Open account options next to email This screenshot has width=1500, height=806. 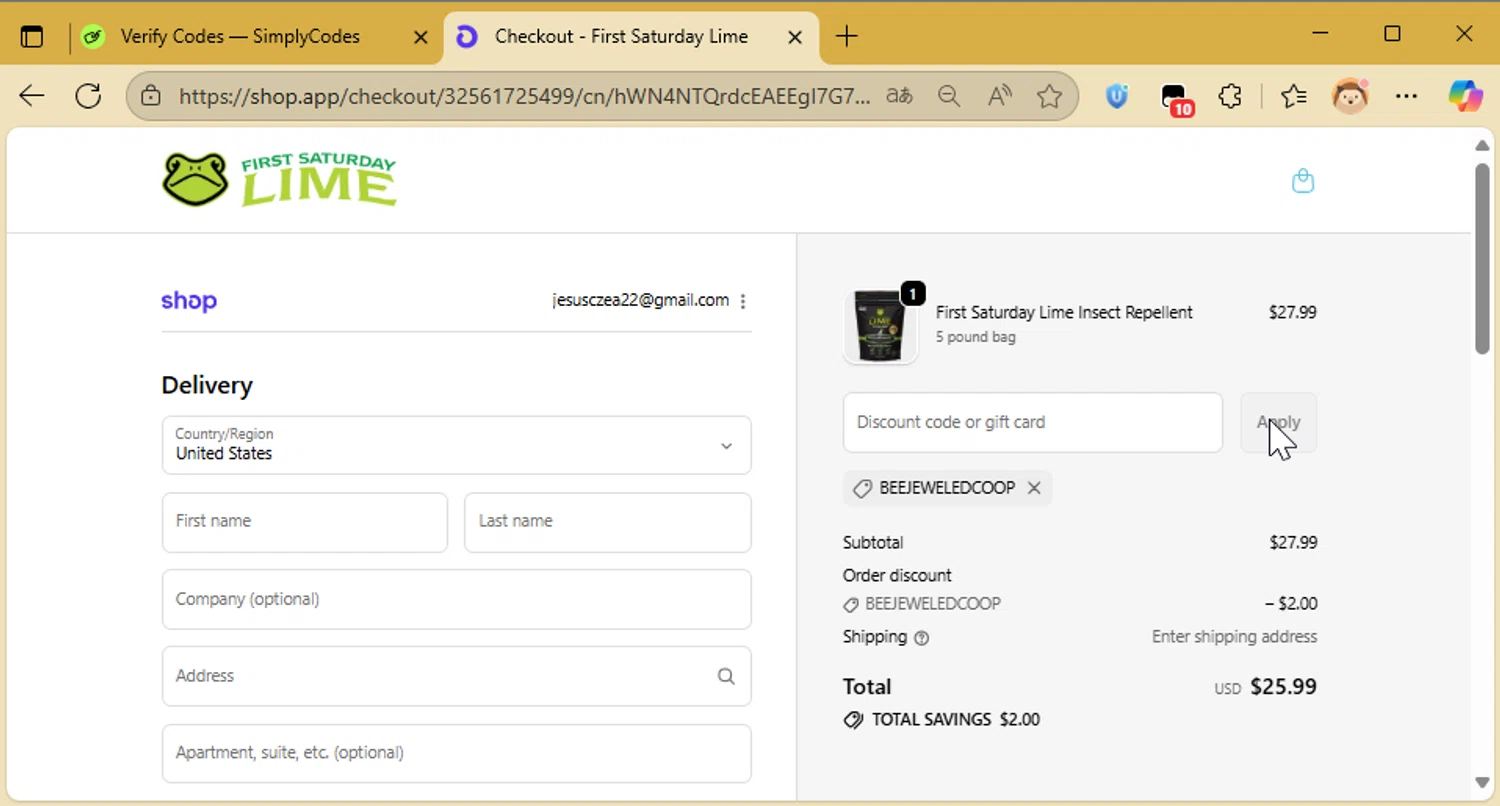click(x=743, y=301)
